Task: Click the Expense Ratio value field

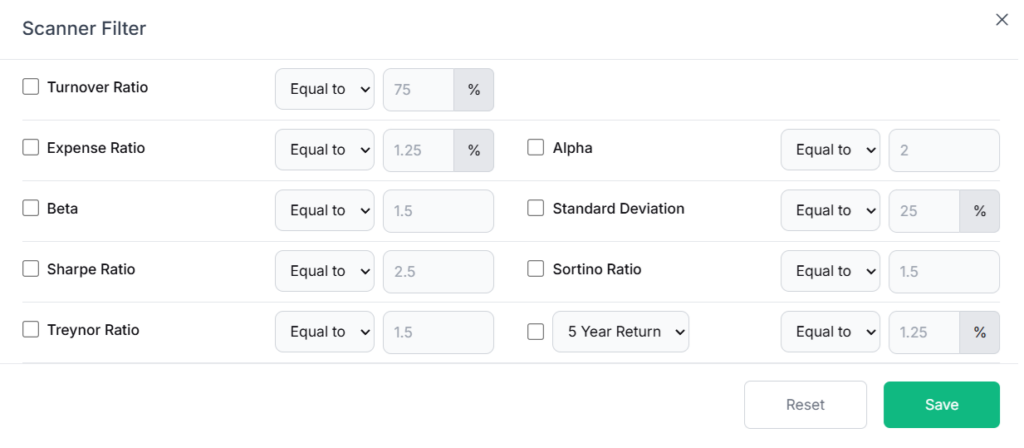Action: tap(419, 150)
